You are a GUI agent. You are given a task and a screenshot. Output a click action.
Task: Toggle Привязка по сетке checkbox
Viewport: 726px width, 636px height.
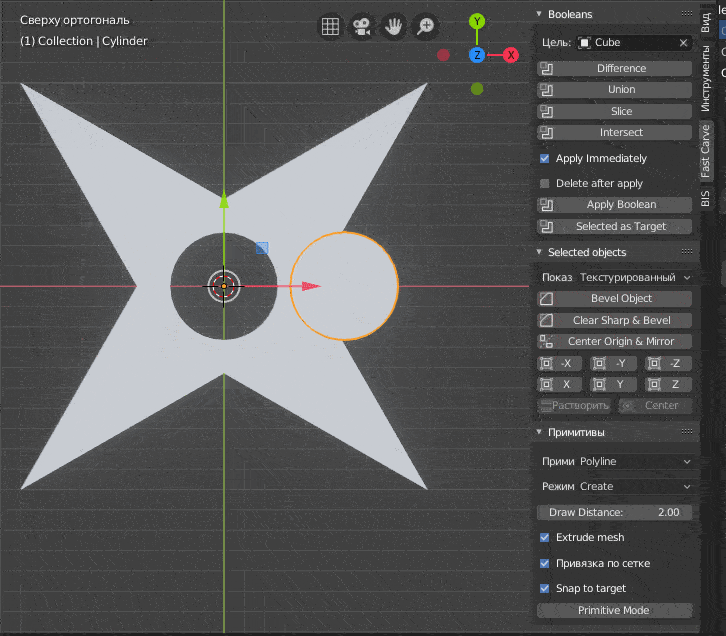click(x=544, y=563)
